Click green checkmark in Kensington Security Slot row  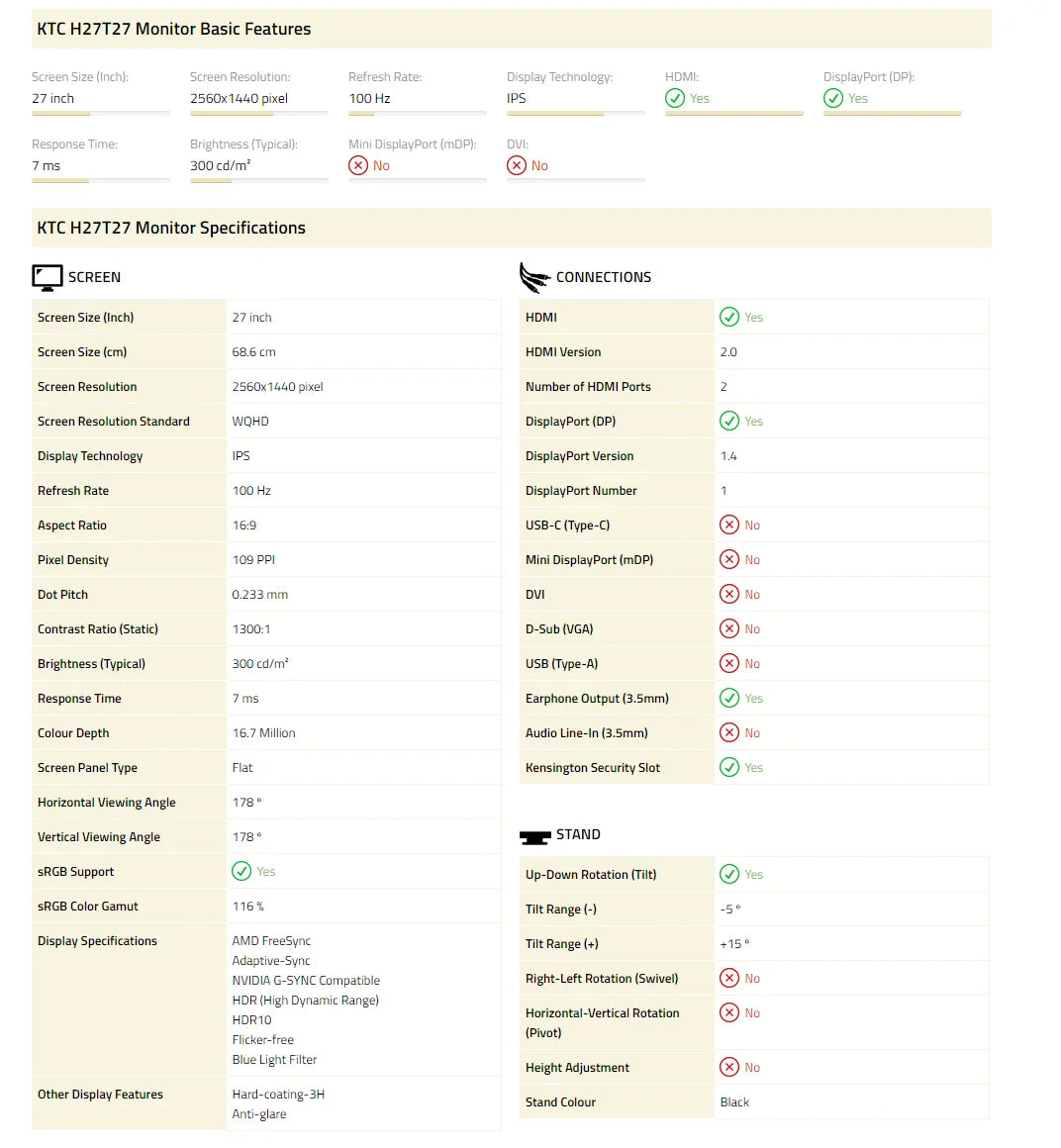(x=729, y=767)
